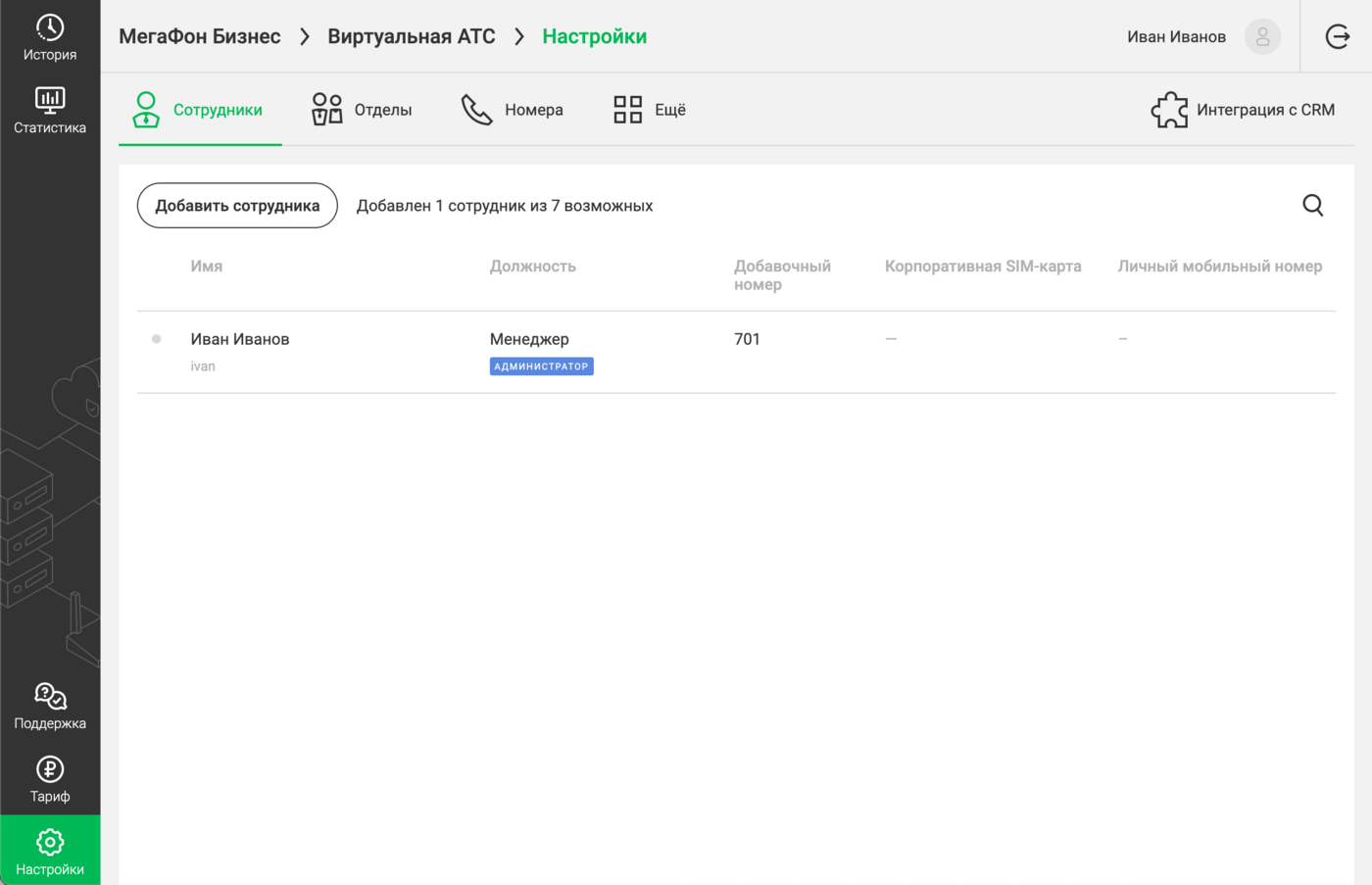
Task: Click extension number 701
Action: click(x=747, y=339)
